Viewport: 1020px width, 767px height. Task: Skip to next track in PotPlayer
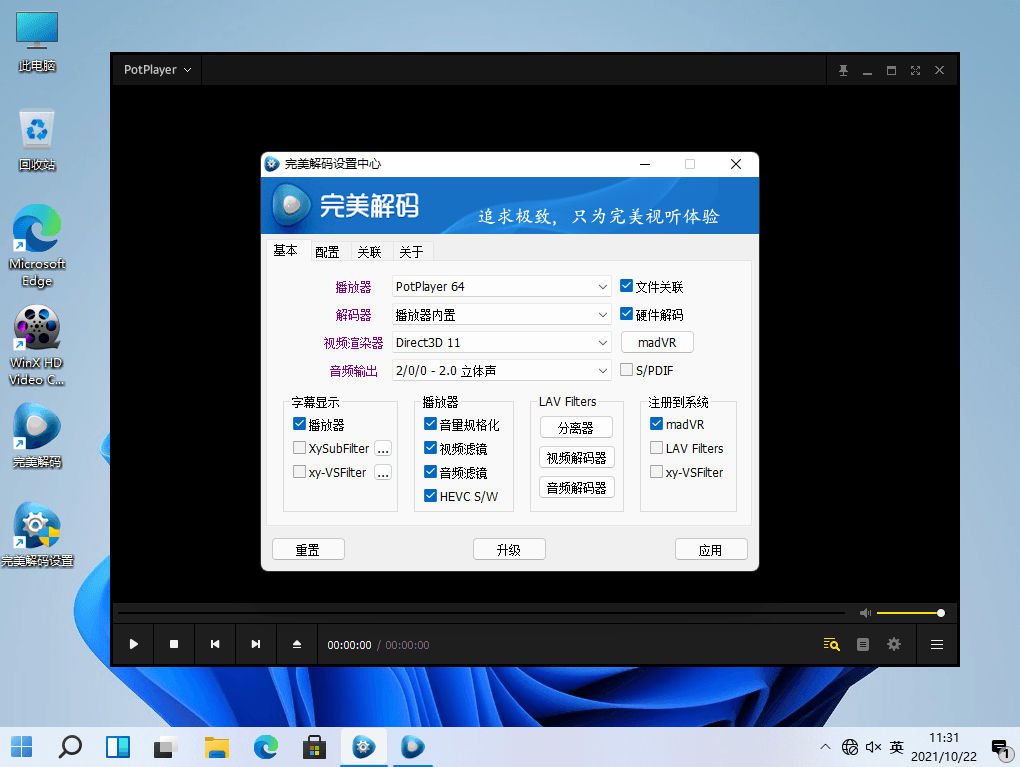coord(256,644)
